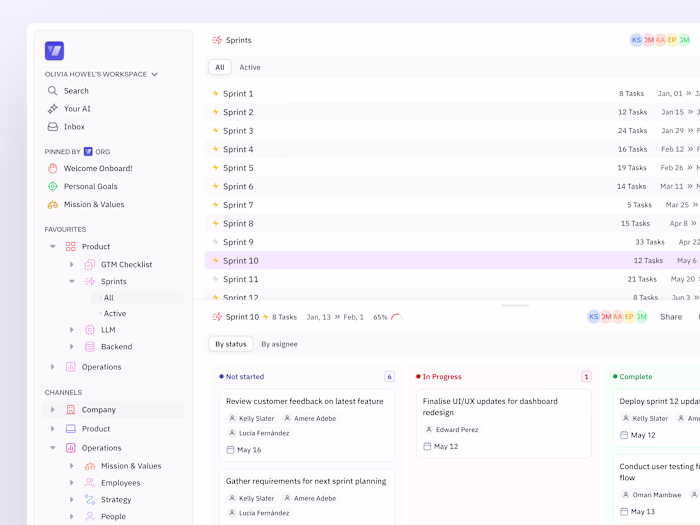Open Personal Goals target icon
Viewport: 700px width, 525px height.
click(x=53, y=186)
